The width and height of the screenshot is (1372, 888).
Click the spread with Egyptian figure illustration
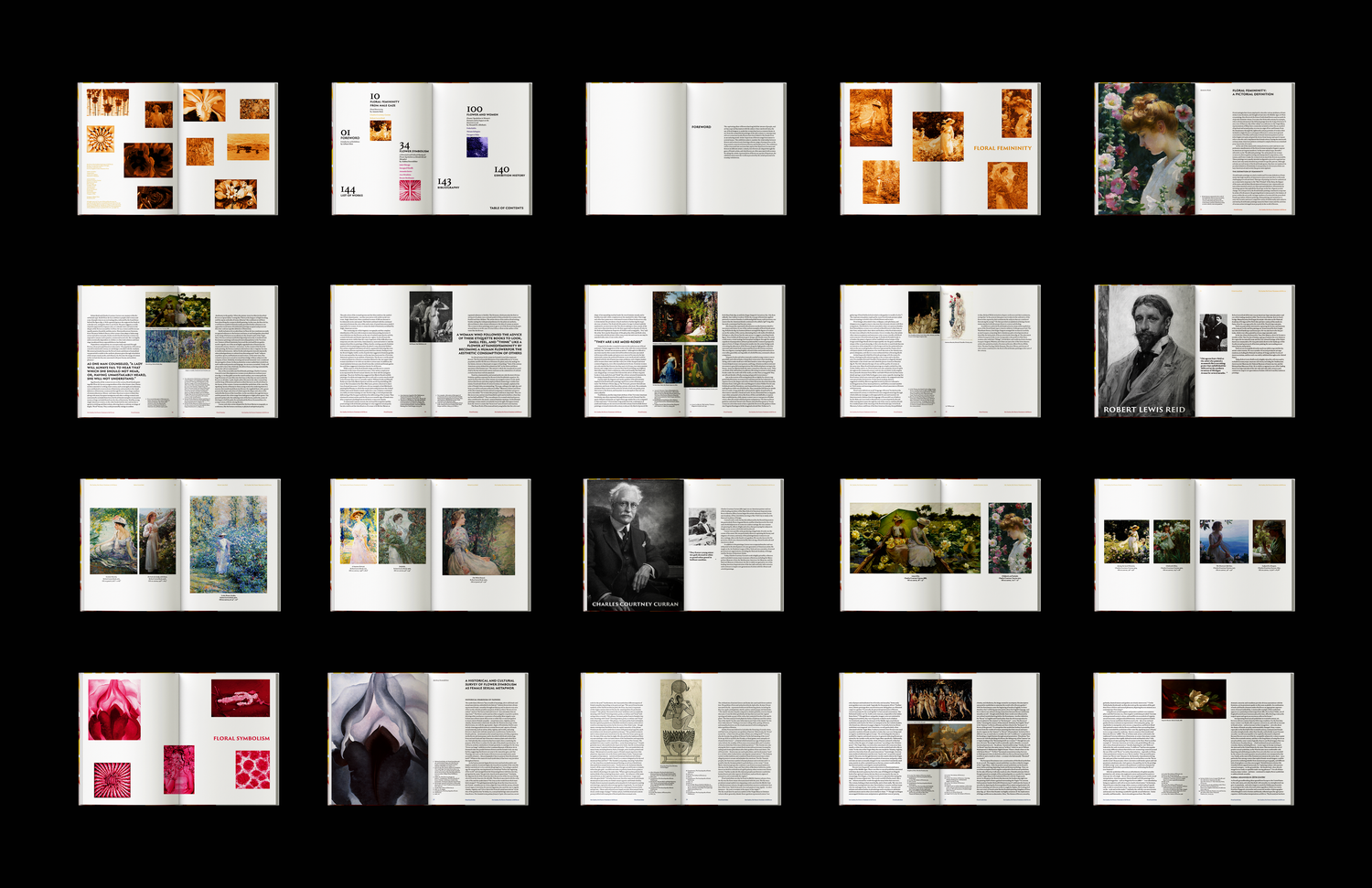(x=681, y=739)
